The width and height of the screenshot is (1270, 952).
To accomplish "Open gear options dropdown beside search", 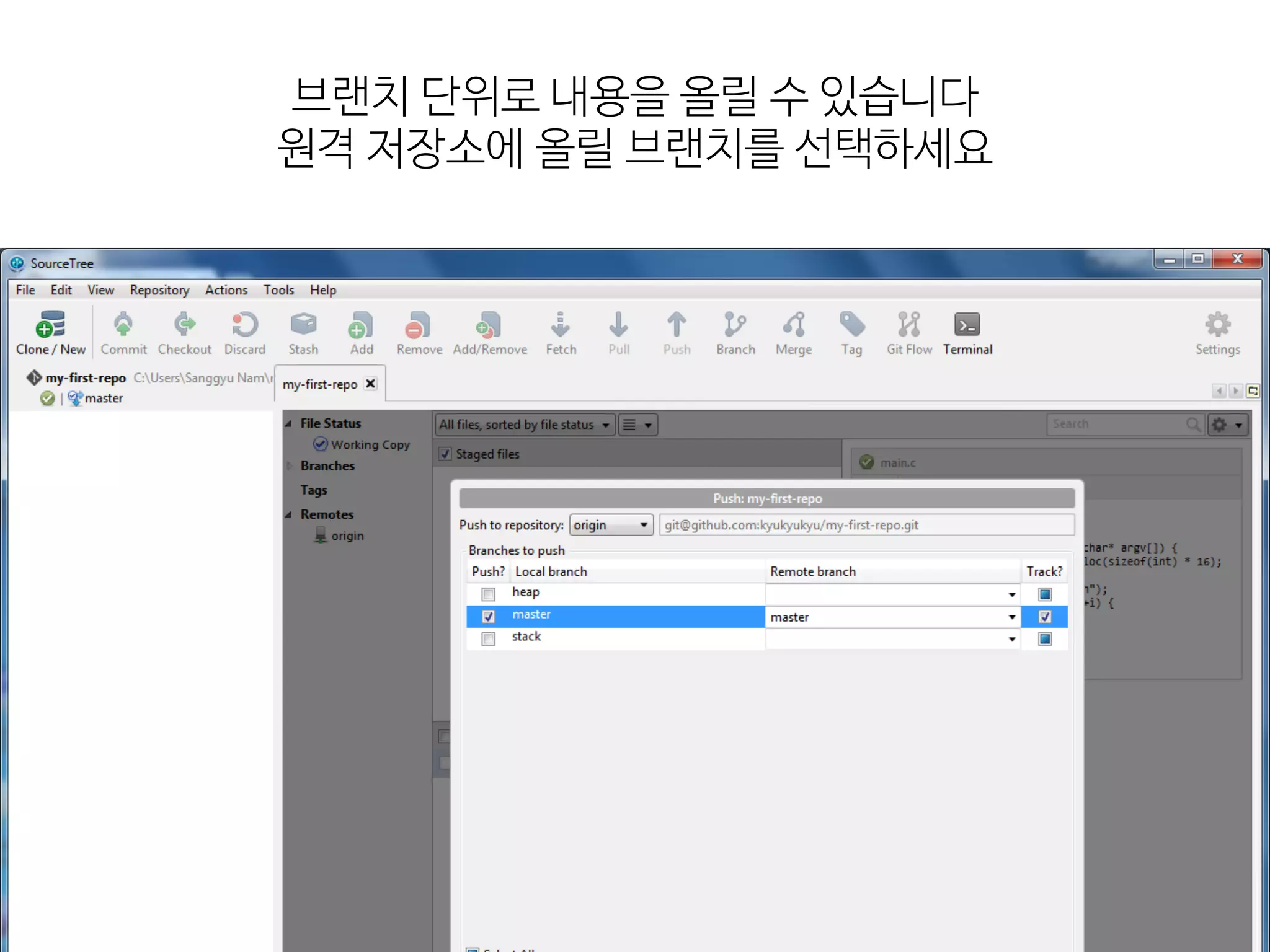I will pyautogui.click(x=1228, y=425).
